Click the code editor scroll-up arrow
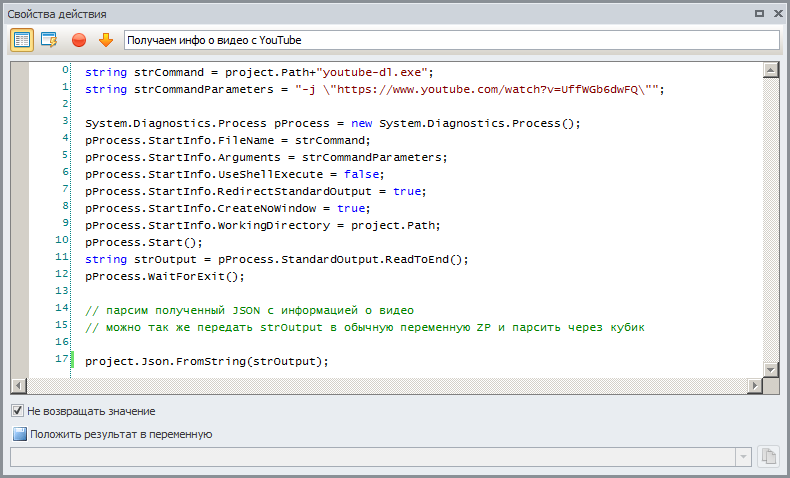Image resolution: width=790 pixels, height=478 pixels. pos(770,70)
